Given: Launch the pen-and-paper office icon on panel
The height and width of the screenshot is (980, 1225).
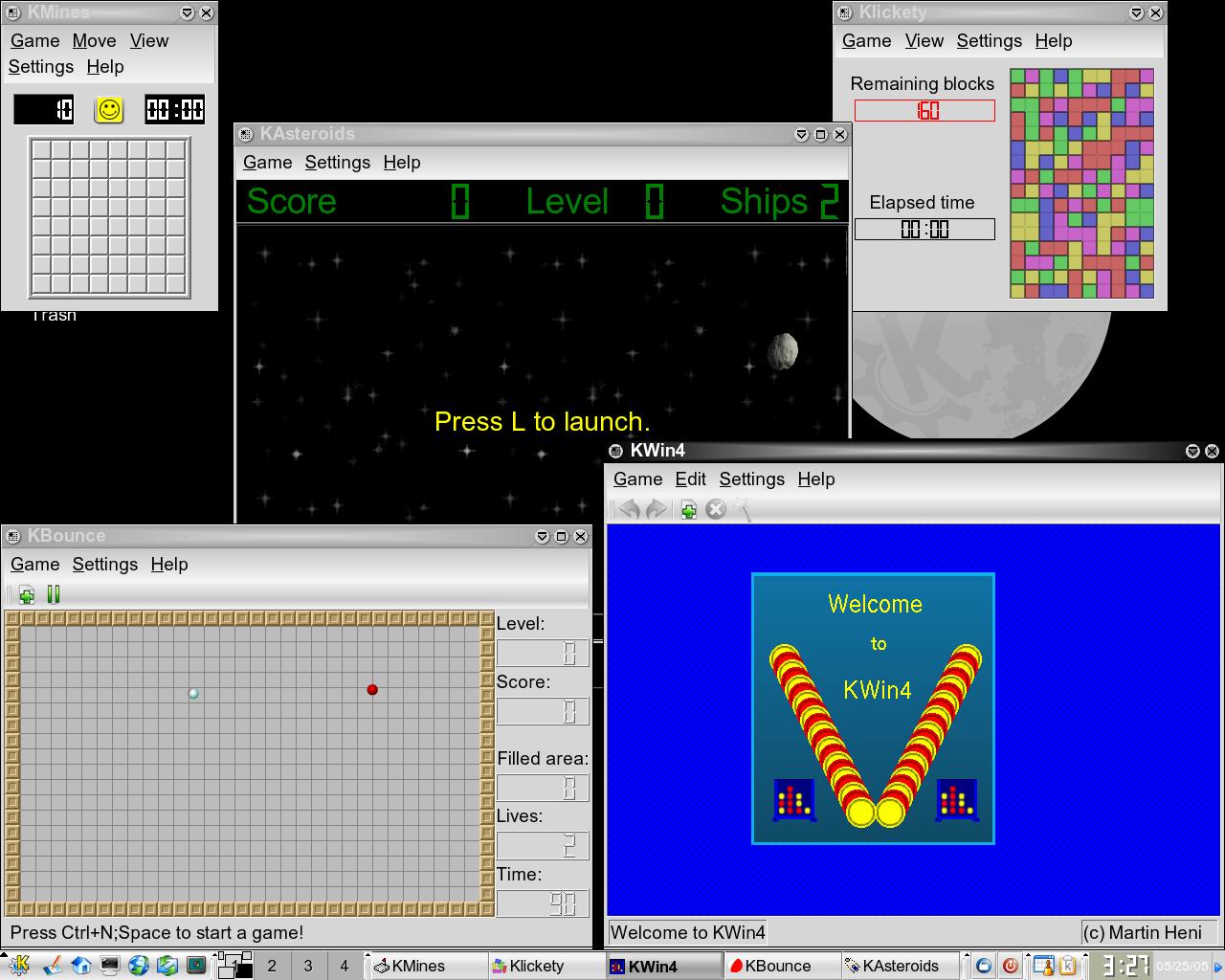Looking at the screenshot, I should 53,965.
